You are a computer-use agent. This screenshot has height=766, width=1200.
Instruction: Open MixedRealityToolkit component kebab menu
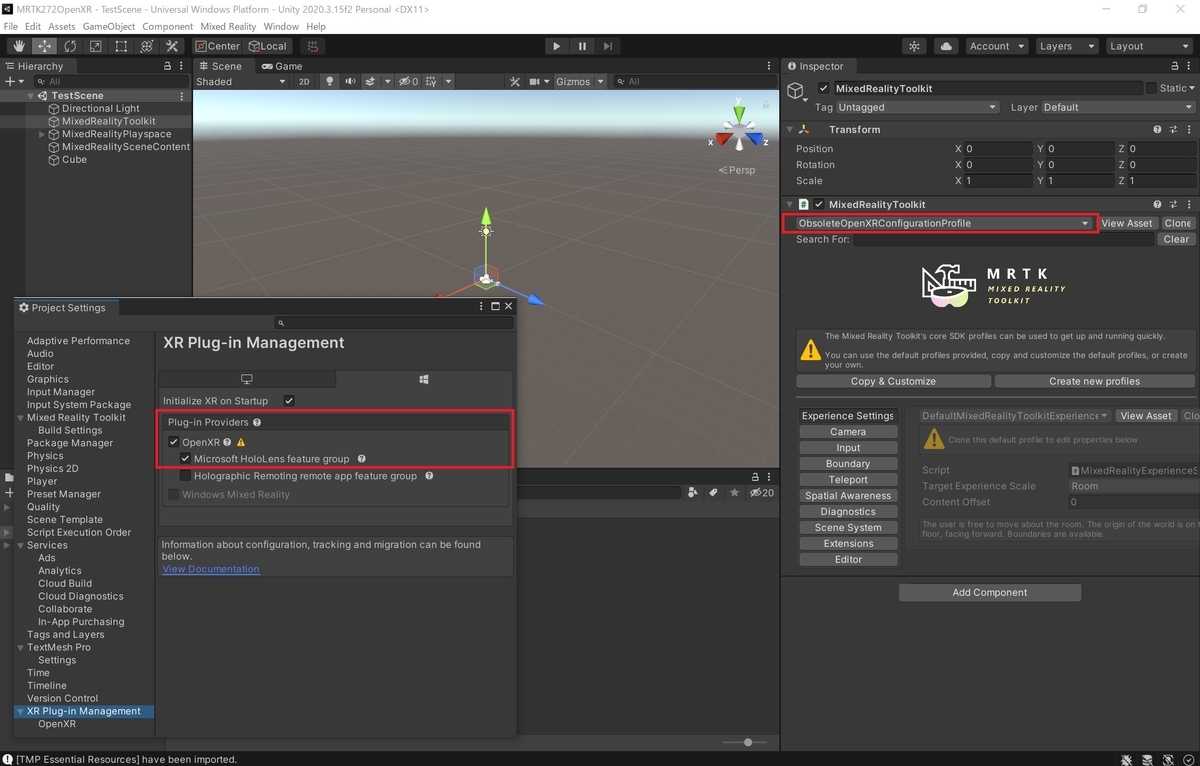(1187, 205)
